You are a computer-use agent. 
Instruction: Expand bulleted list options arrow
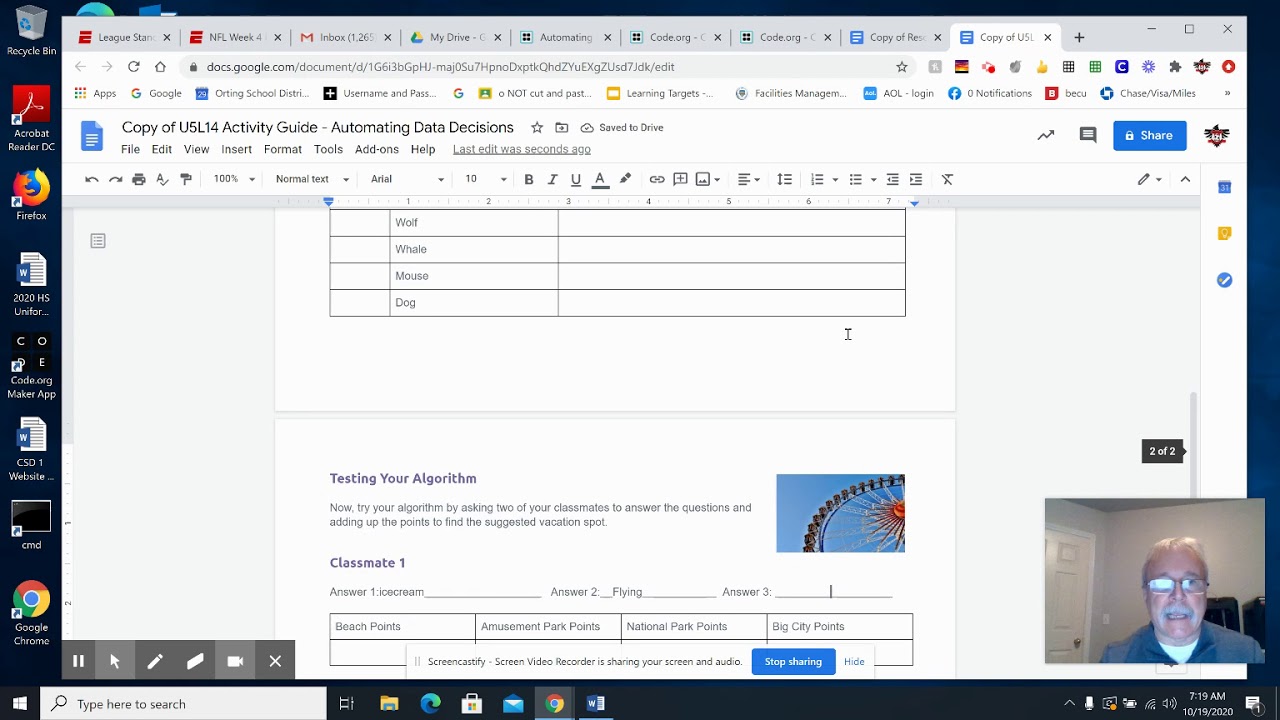[873, 180]
